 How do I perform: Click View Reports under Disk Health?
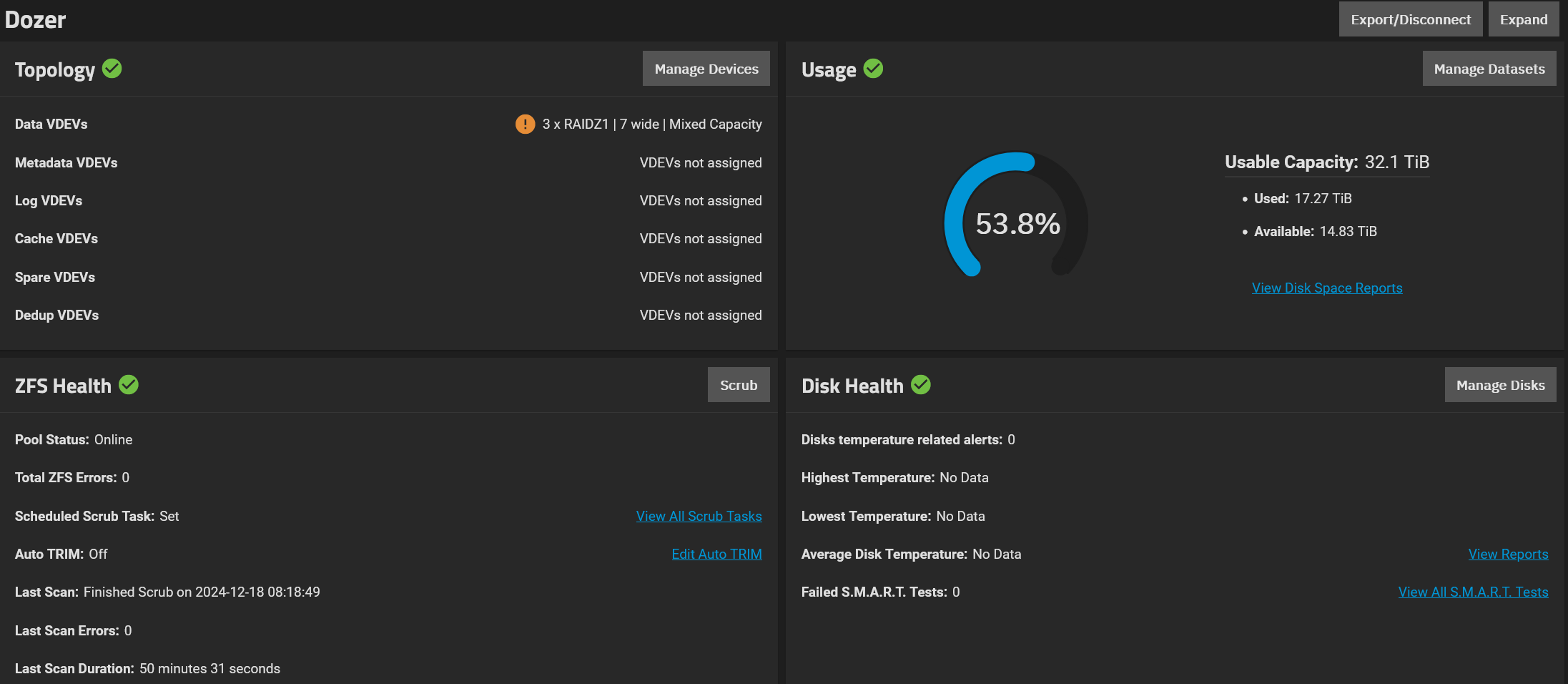[x=1508, y=554]
